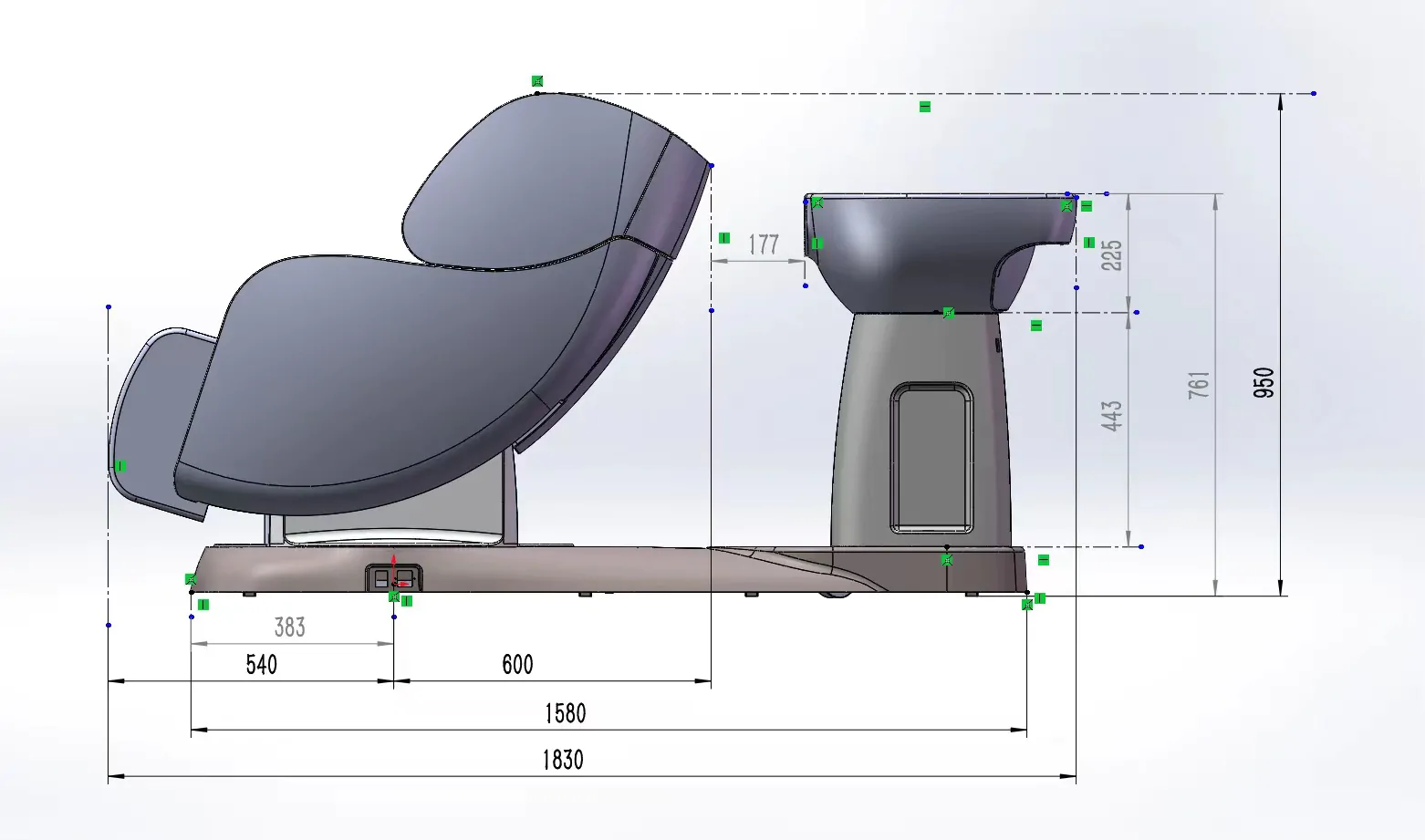Click relation icon at basin's top-left corner
This screenshot has height=840, width=1425.
(817, 202)
